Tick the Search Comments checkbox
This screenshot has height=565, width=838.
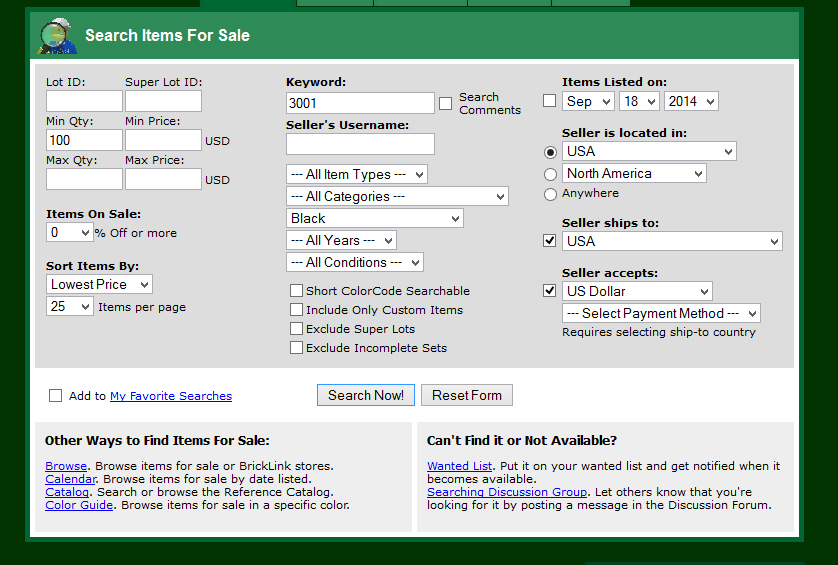point(445,103)
